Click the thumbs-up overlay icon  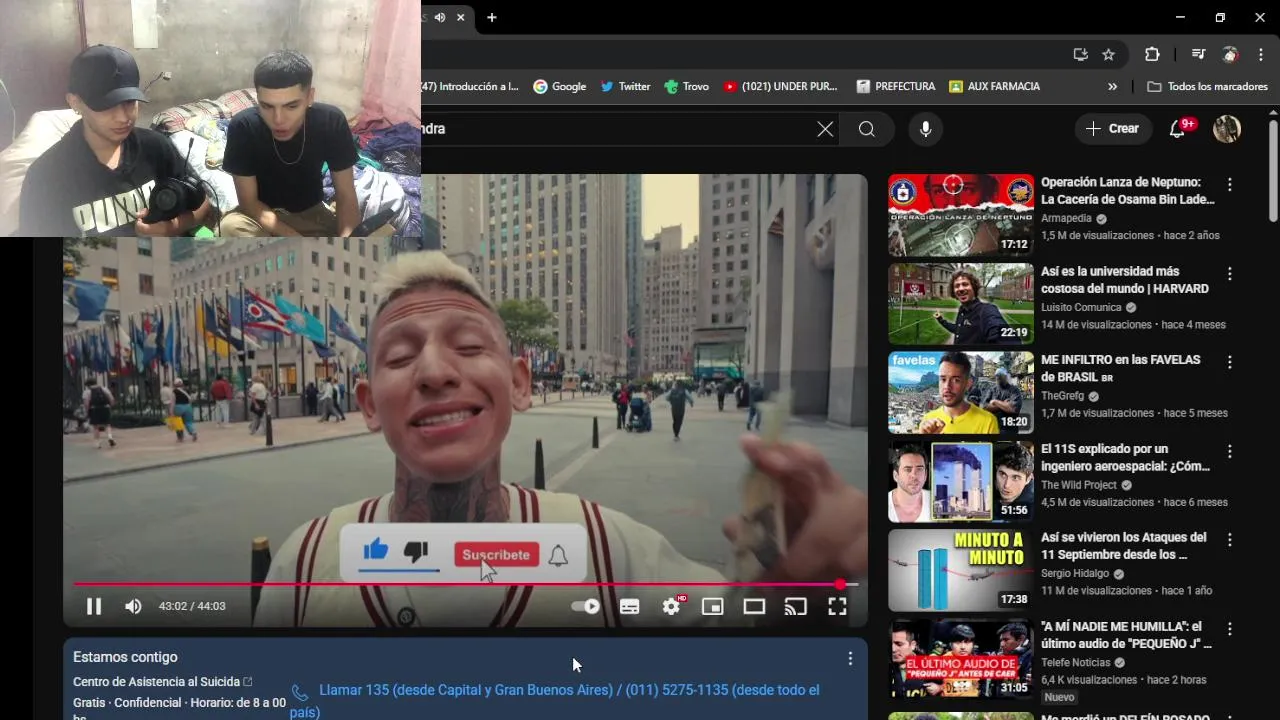pyautogui.click(x=376, y=550)
